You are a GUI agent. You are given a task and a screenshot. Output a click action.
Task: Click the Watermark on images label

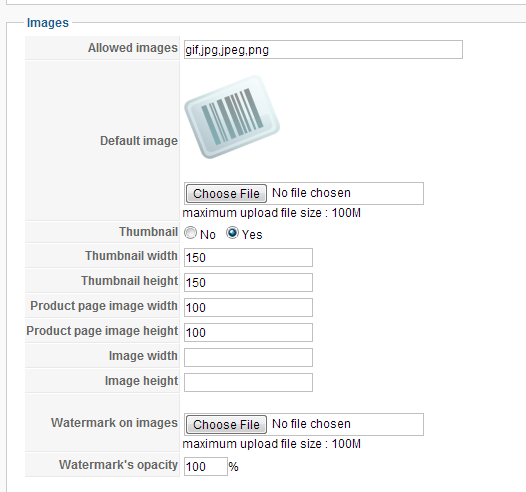[x=114, y=423]
